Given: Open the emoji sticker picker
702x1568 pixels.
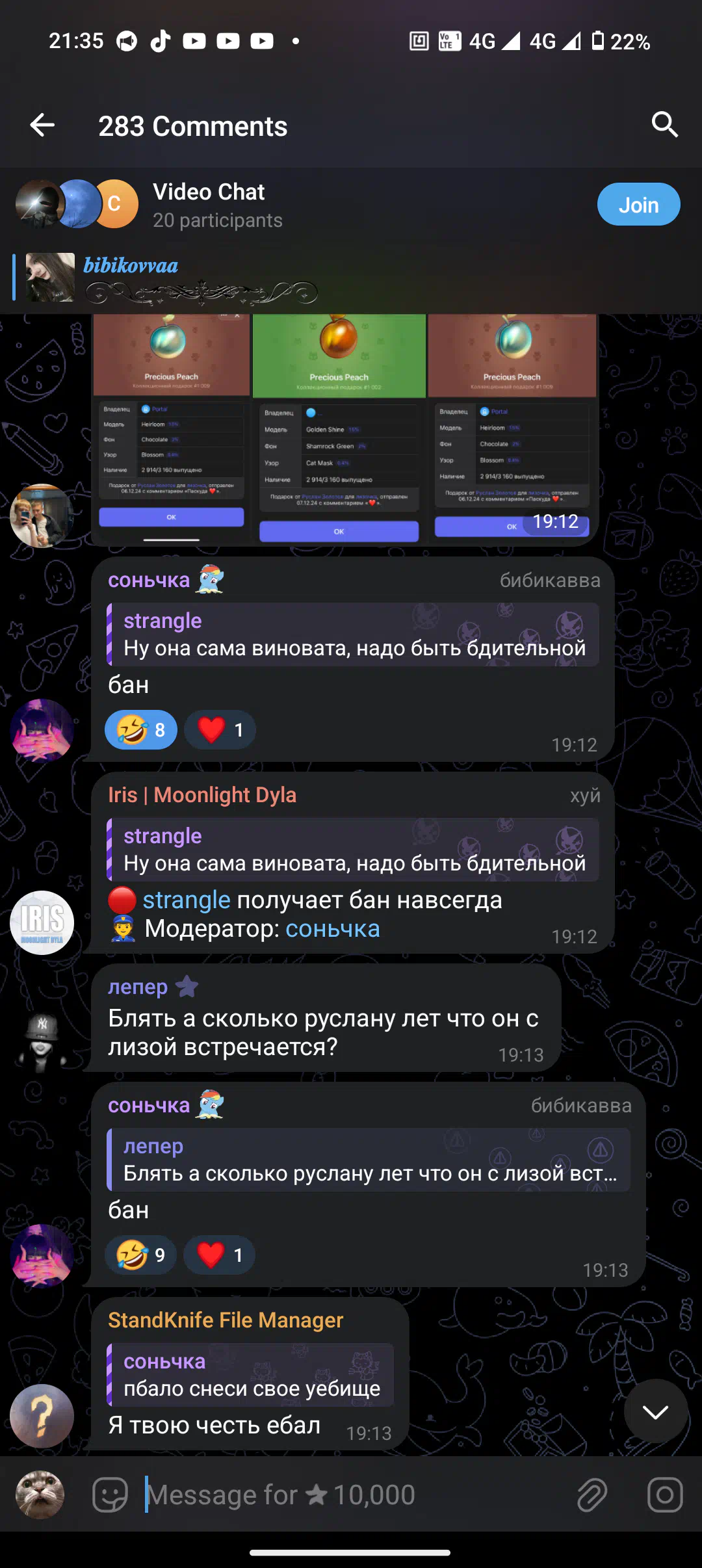Looking at the screenshot, I should (110, 1495).
